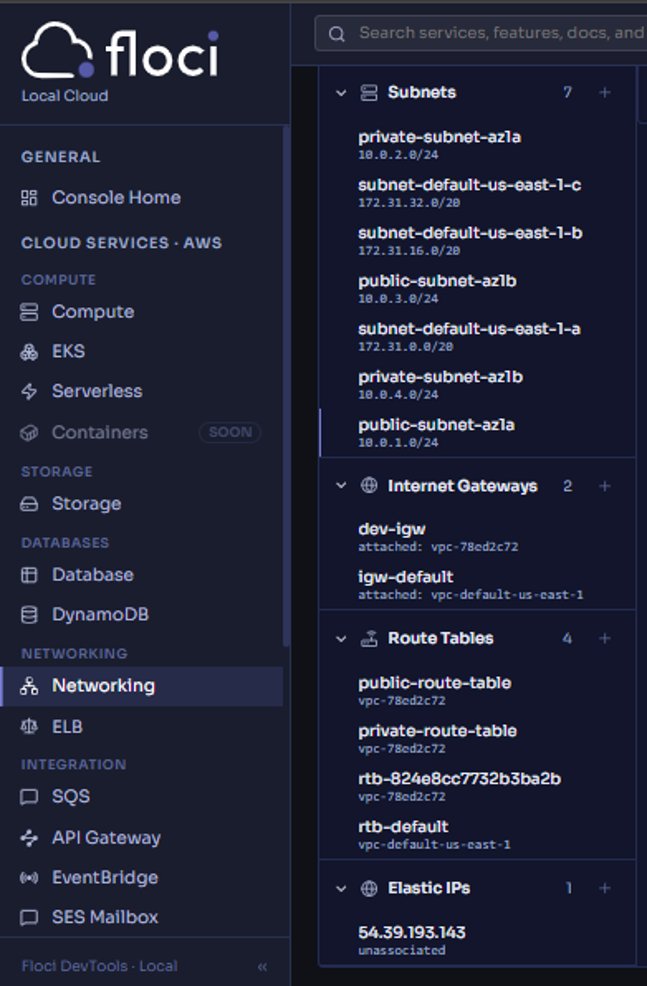The image size is (647, 986).
Task: Click the Containers cube icon
Action: [29, 433]
